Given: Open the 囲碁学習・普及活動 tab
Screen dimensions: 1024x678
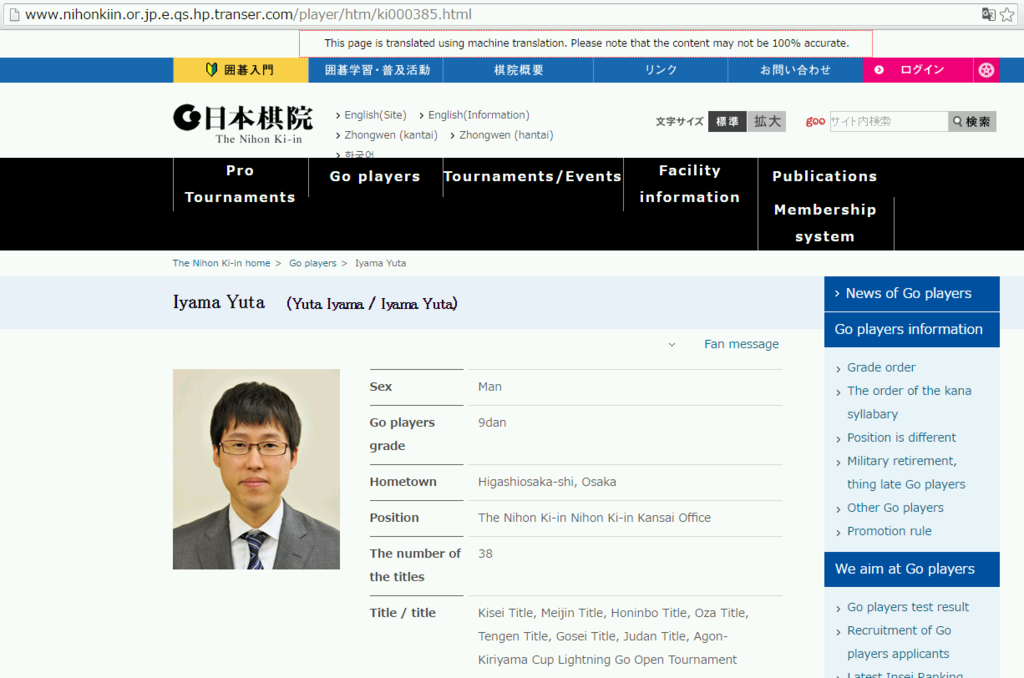Looking at the screenshot, I should pos(377,70).
